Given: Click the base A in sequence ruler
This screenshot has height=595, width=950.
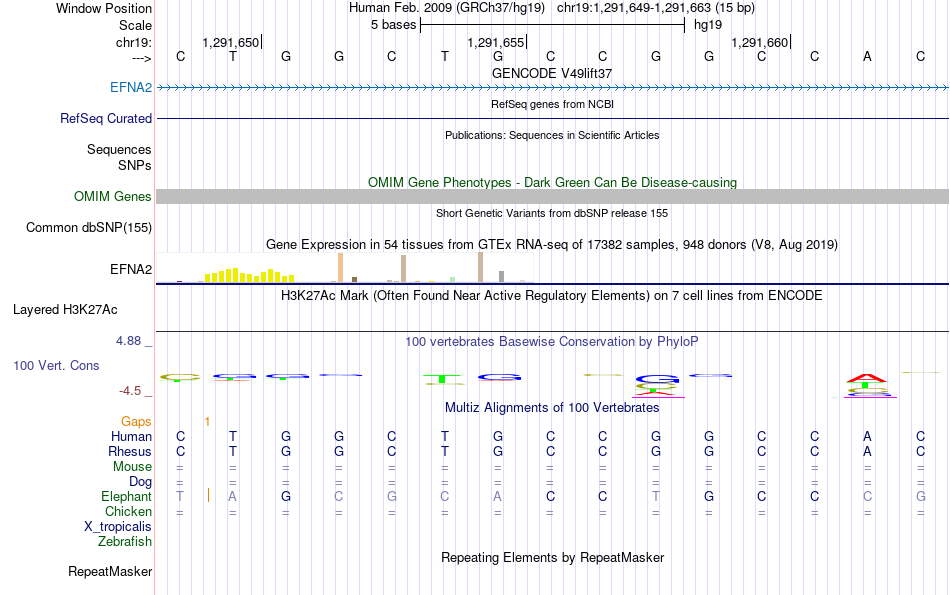Looking at the screenshot, I should pyautogui.click(x=868, y=56).
